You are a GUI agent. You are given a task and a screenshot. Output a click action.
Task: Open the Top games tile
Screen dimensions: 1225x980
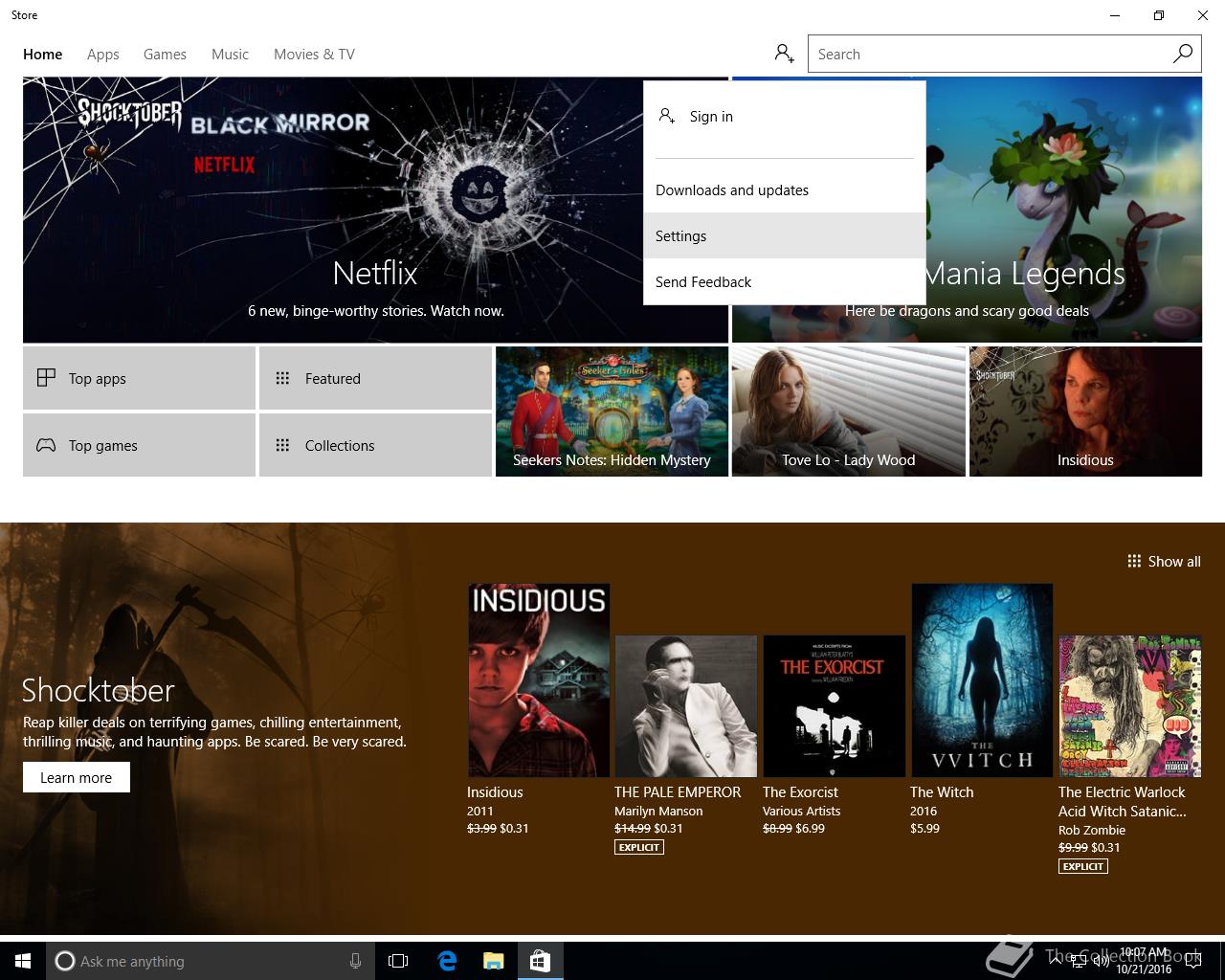pos(139,445)
